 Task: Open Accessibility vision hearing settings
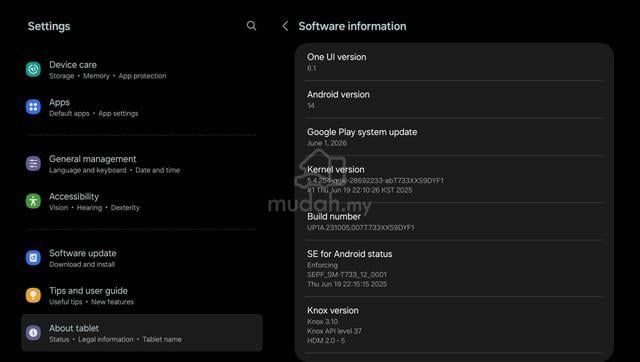tap(142, 202)
